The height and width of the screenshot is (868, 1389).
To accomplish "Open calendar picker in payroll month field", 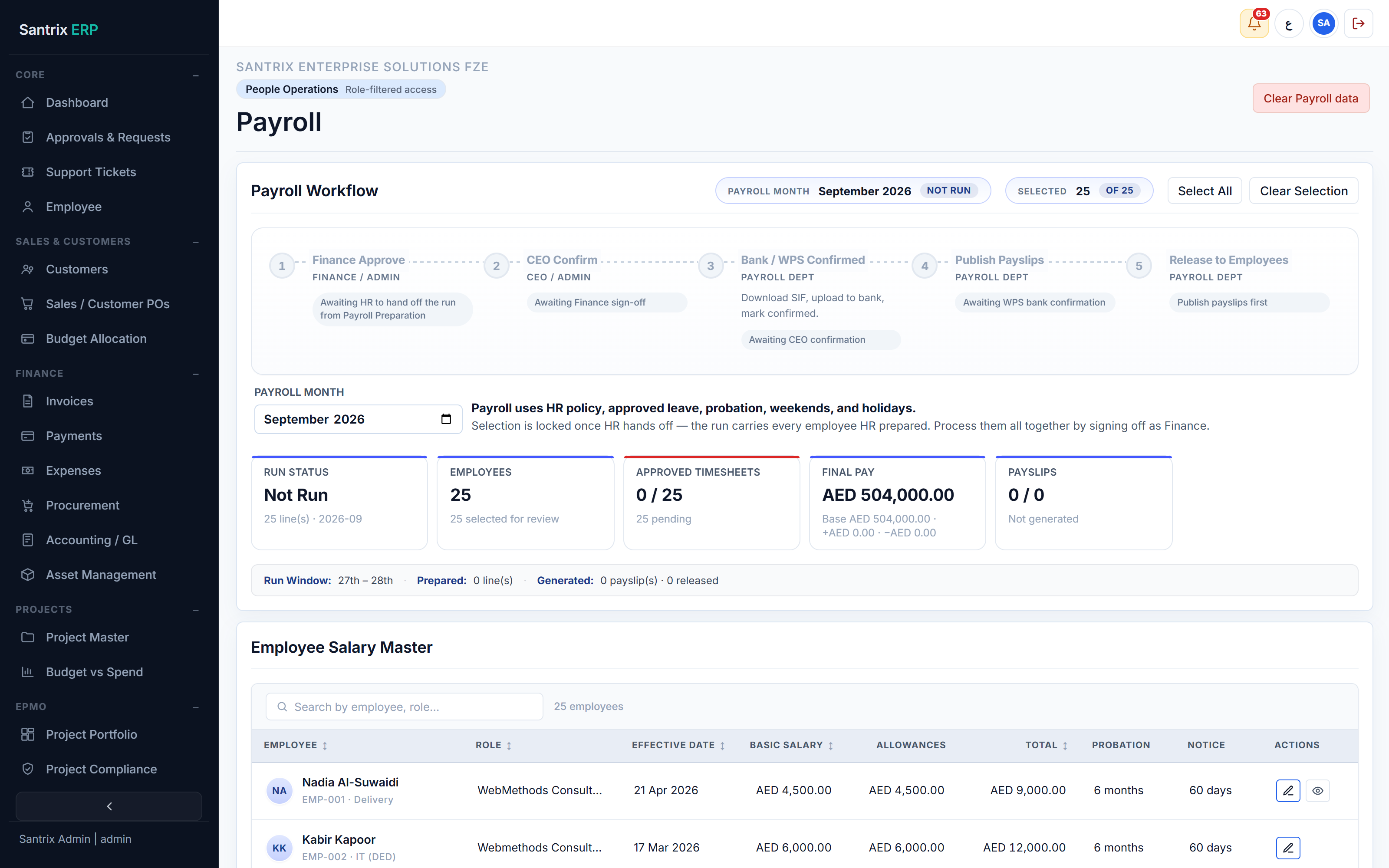I will 446,419.
